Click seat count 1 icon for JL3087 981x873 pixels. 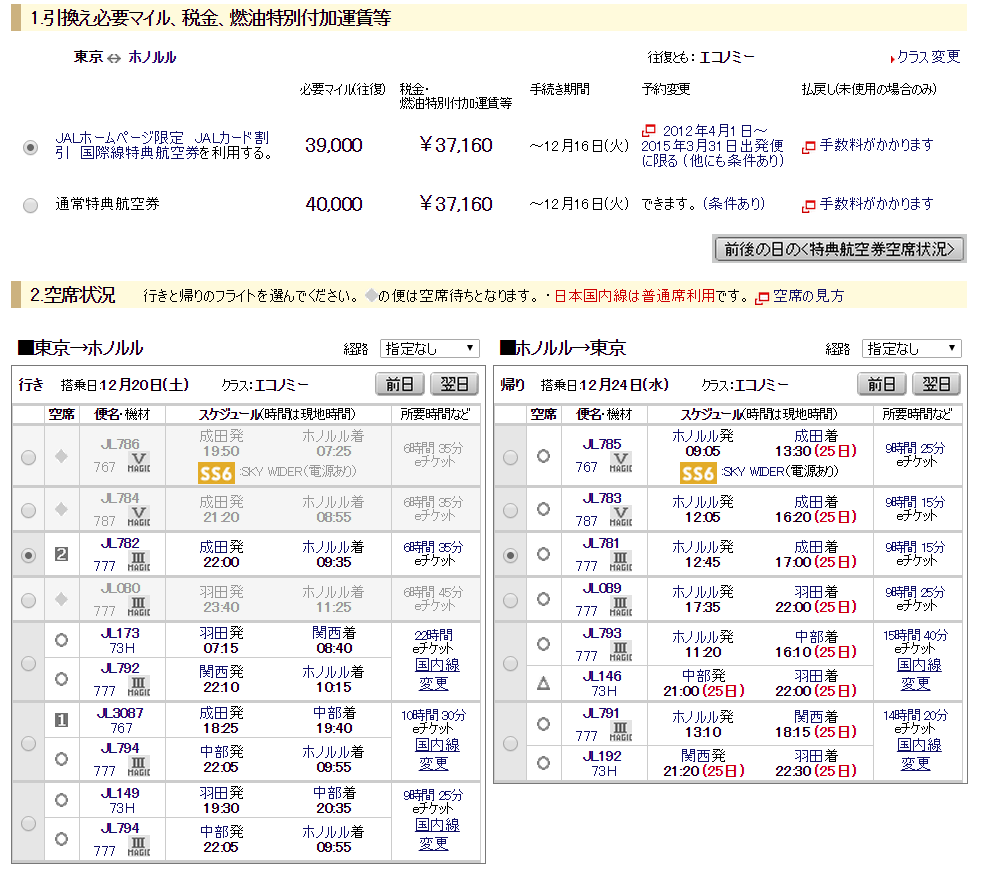pyautogui.click(x=61, y=720)
